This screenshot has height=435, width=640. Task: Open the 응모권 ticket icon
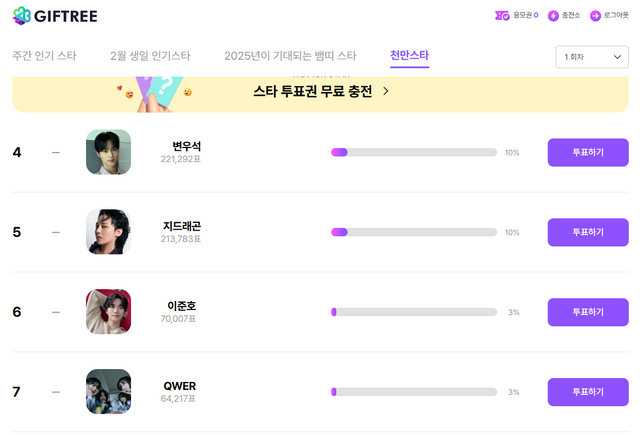pyautogui.click(x=502, y=15)
